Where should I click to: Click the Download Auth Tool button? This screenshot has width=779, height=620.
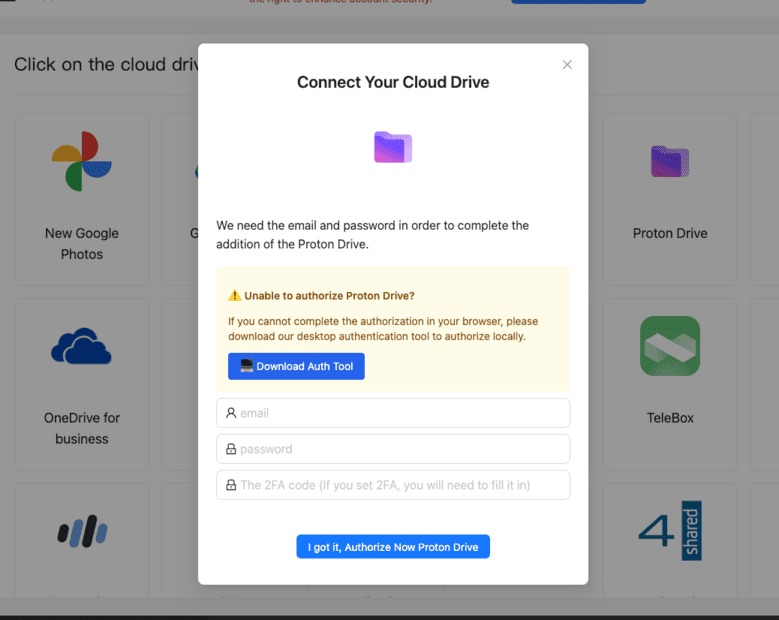click(296, 366)
